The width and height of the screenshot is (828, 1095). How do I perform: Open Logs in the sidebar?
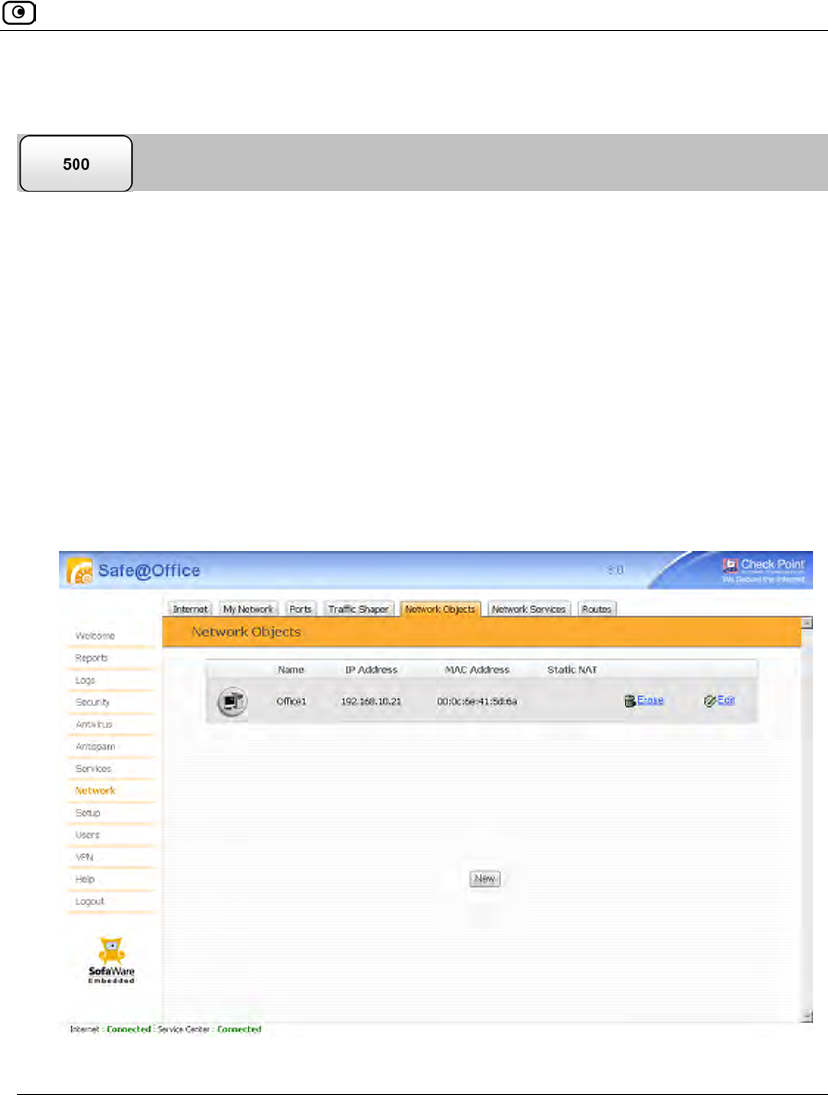pyautogui.click(x=85, y=680)
